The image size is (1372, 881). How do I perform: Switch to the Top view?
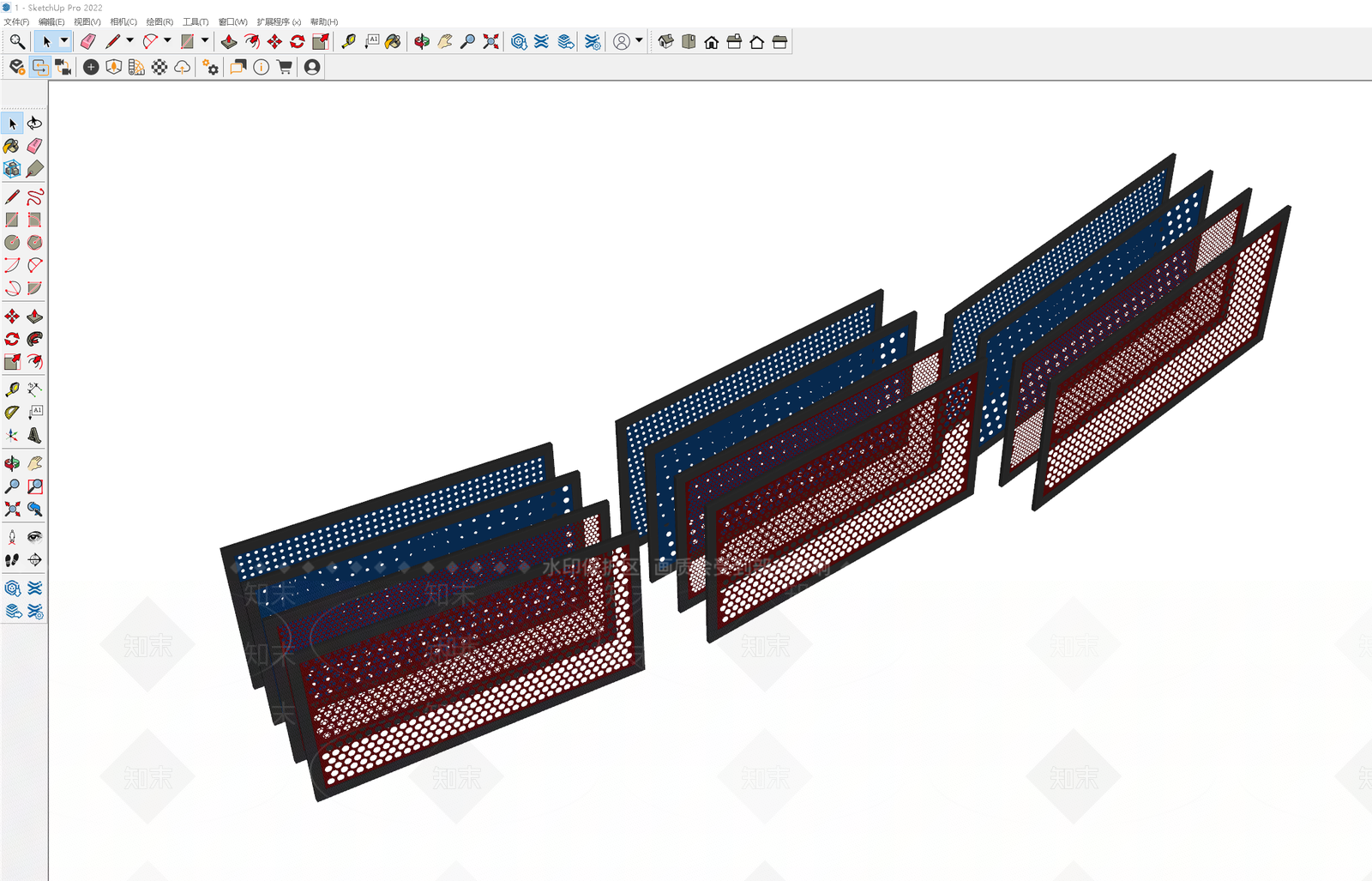689,41
